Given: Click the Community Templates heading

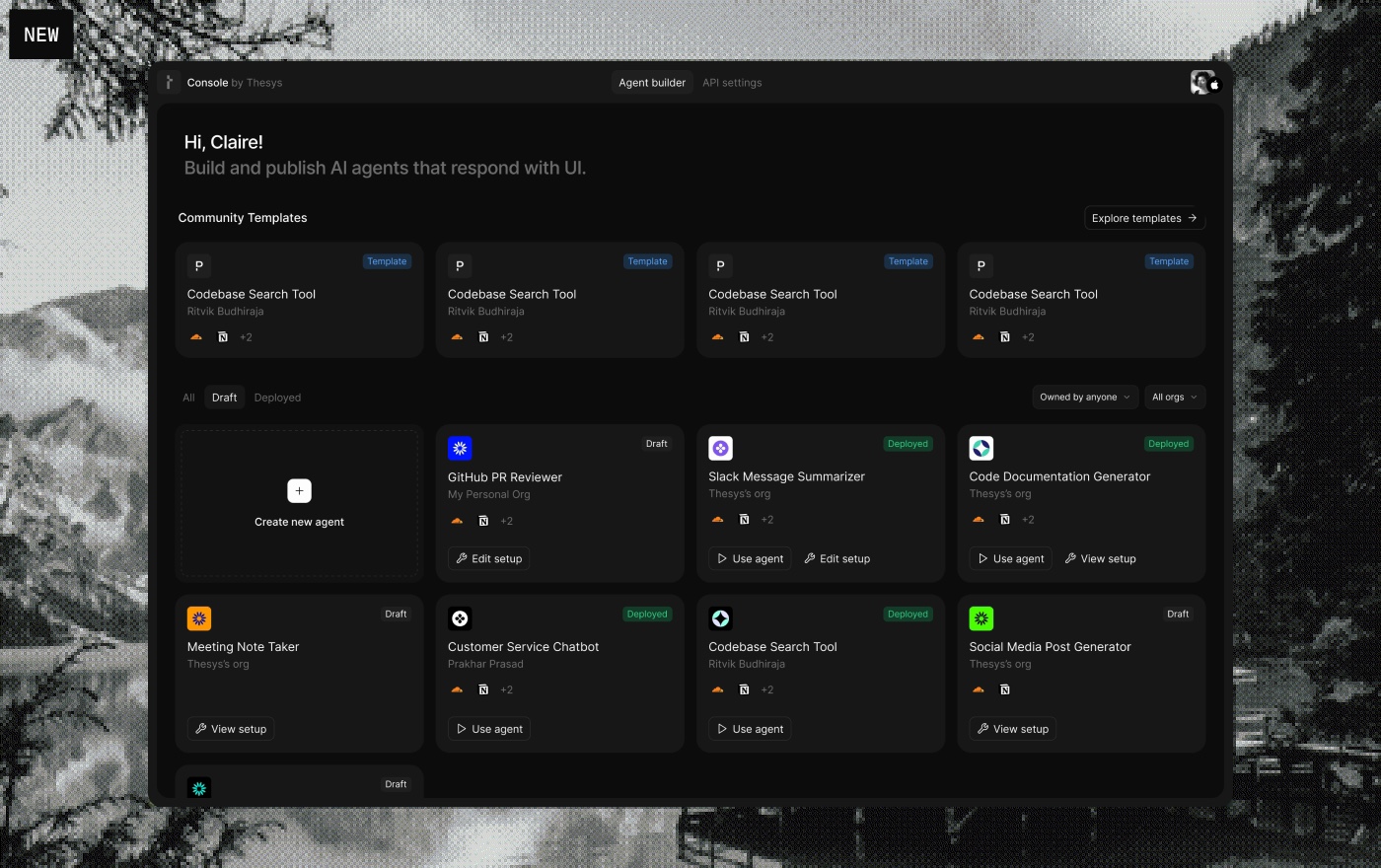Looking at the screenshot, I should [x=243, y=218].
